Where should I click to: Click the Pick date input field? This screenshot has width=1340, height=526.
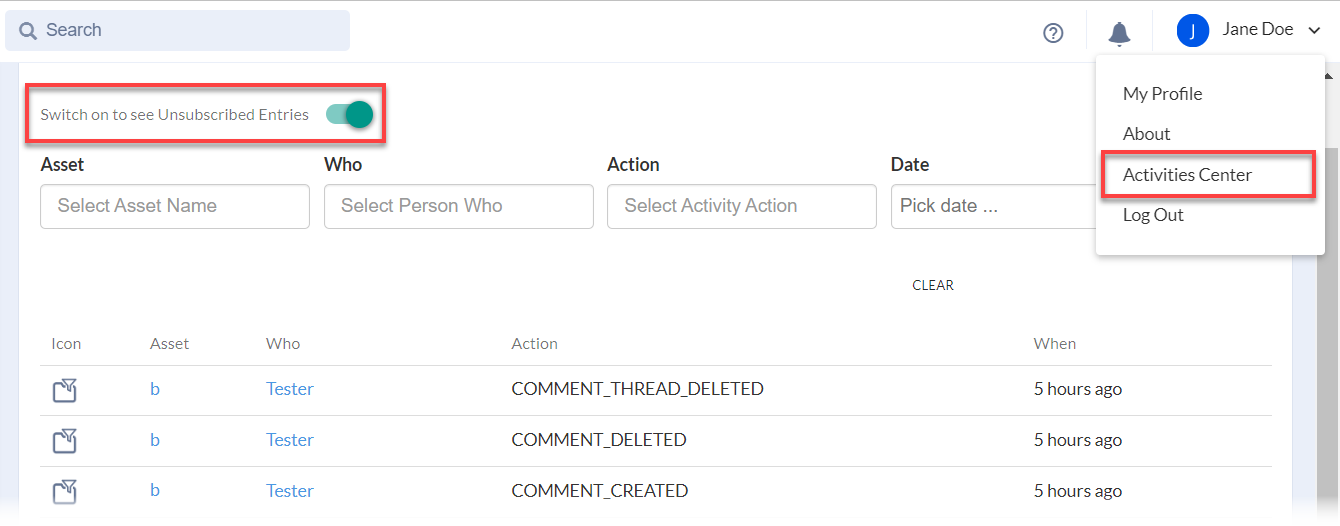[x=990, y=206]
